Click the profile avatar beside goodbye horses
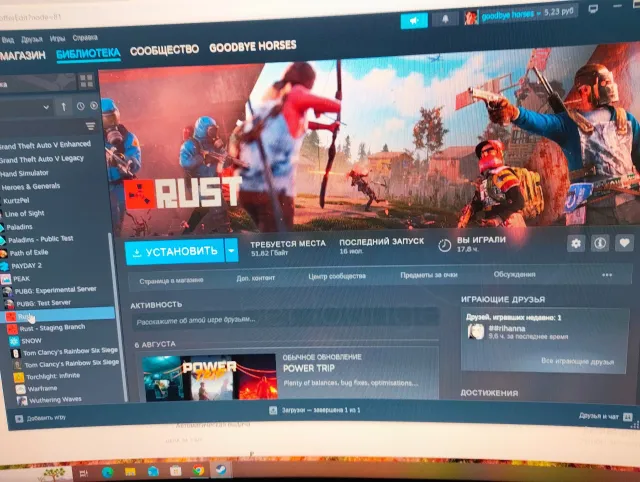Screen dimensions: 640x482 pyautogui.click(x=471, y=17)
